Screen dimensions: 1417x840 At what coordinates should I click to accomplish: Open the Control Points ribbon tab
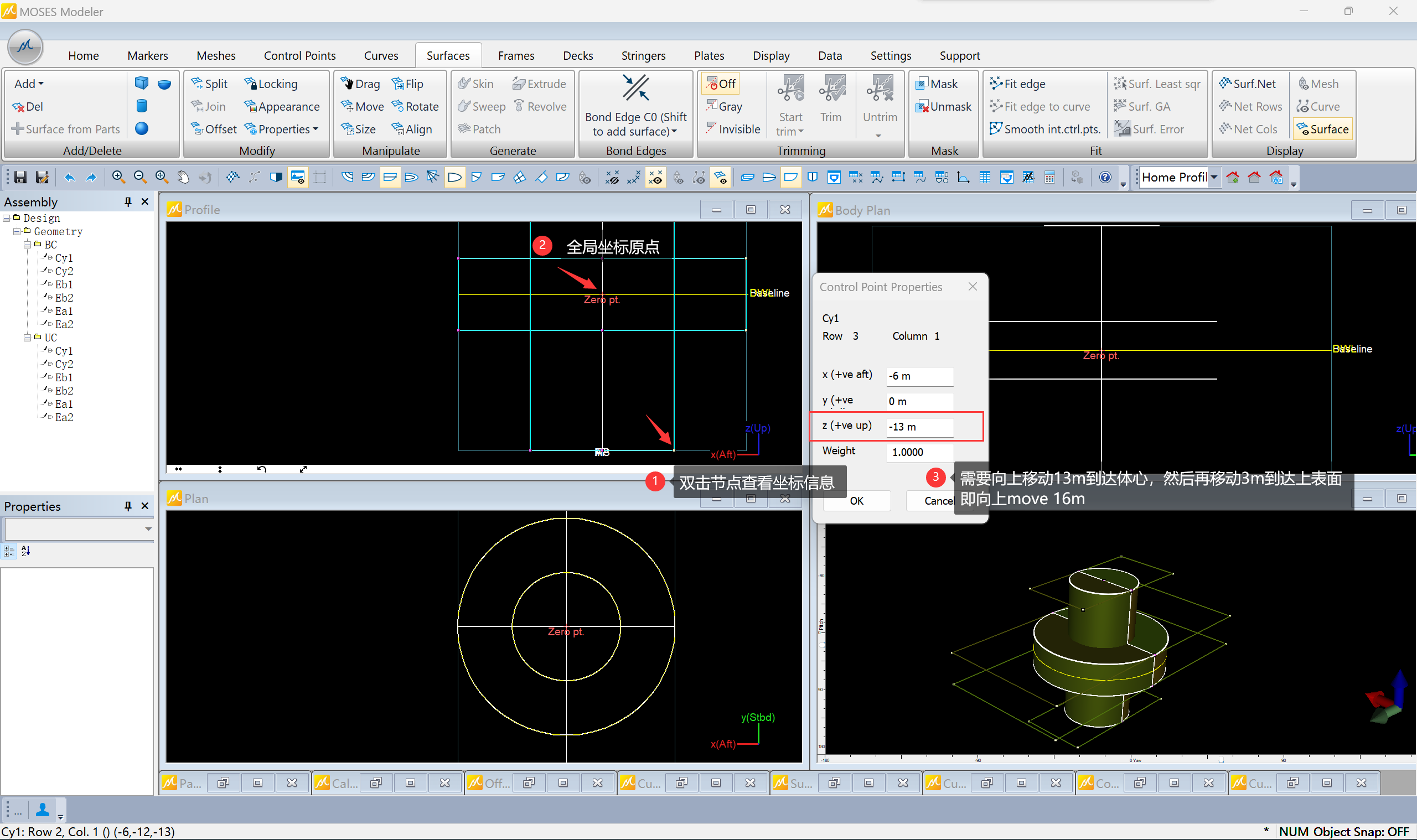point(299,55)
